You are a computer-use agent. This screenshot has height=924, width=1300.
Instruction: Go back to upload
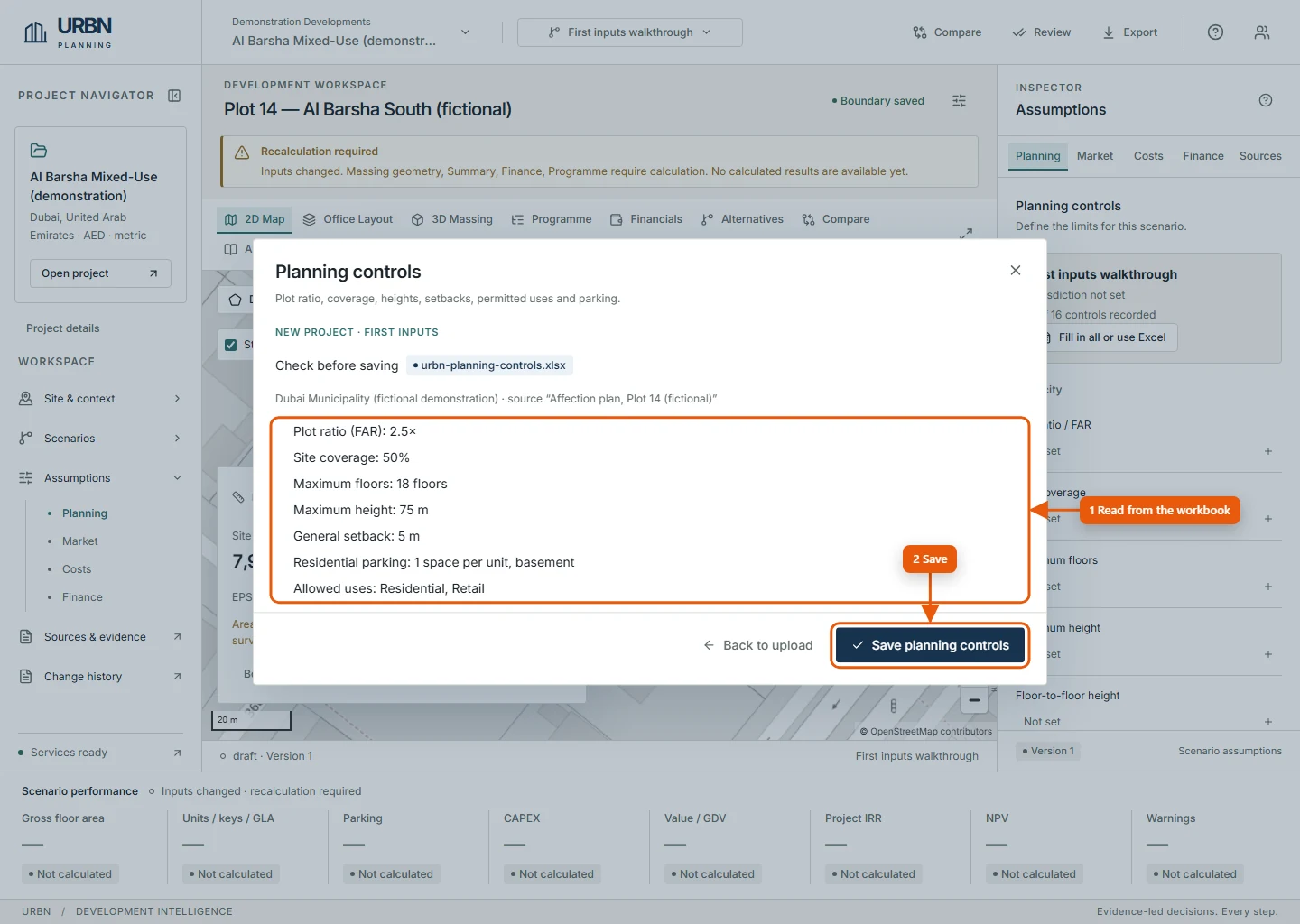(758, 645)
